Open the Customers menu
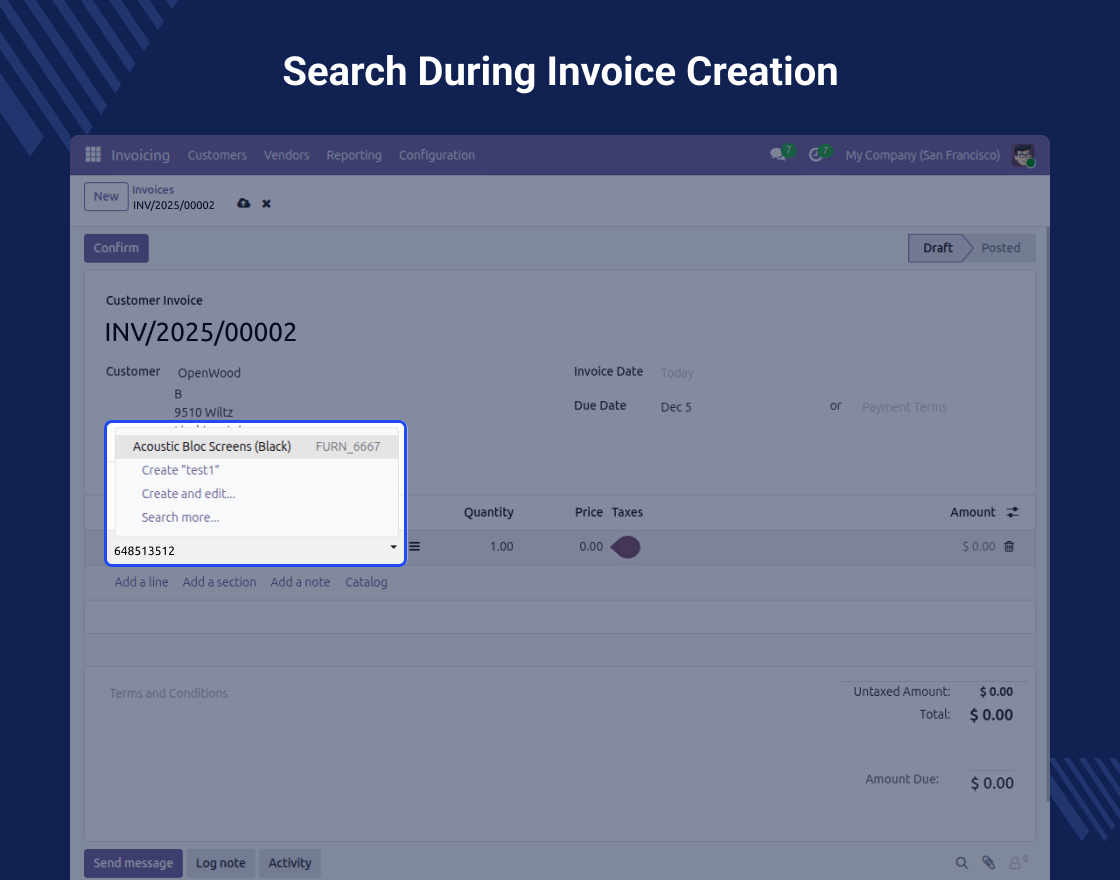 (217, 155)
